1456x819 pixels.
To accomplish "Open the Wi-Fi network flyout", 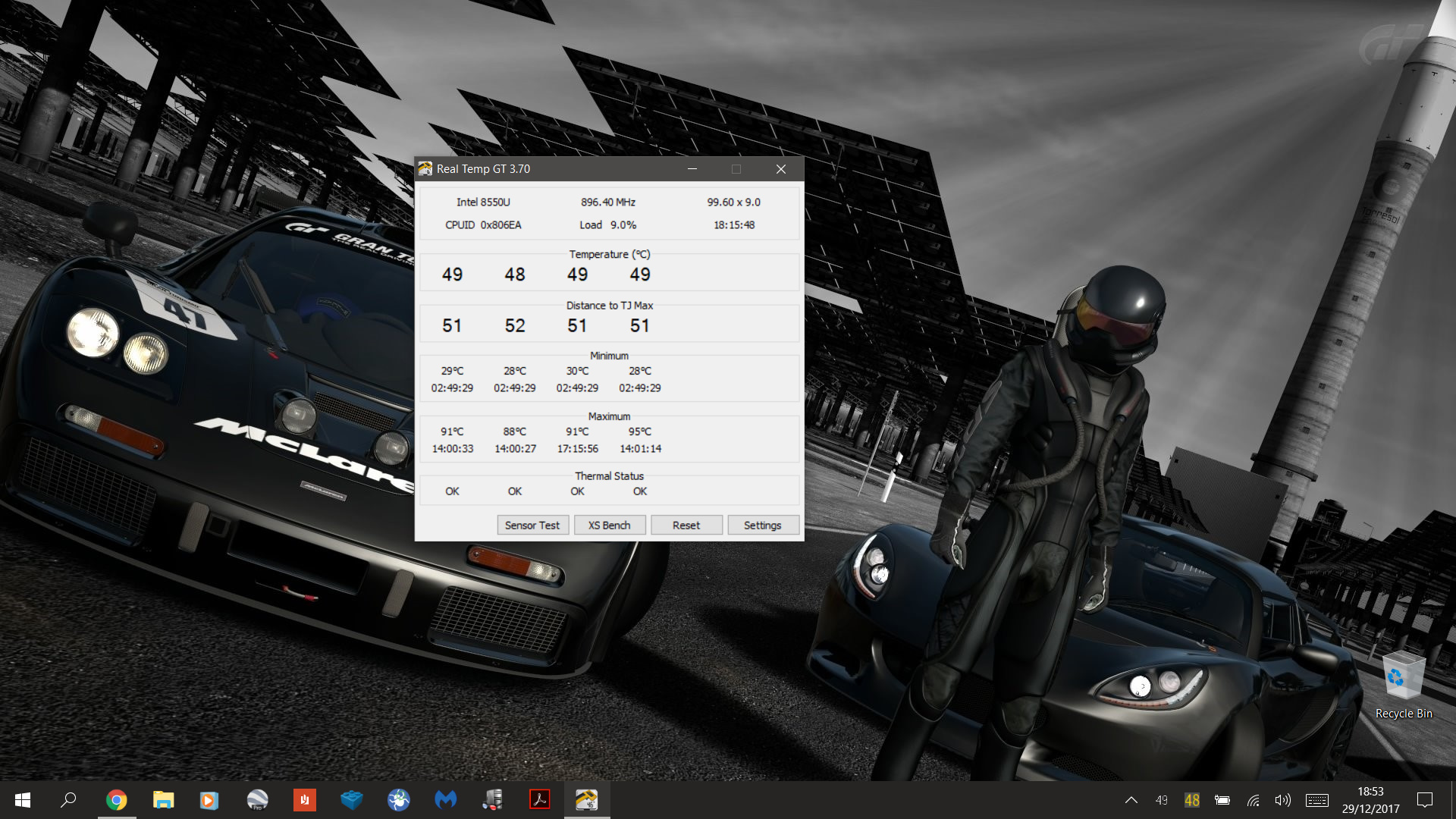I will pyautogui.click(x=1253, y=800).
